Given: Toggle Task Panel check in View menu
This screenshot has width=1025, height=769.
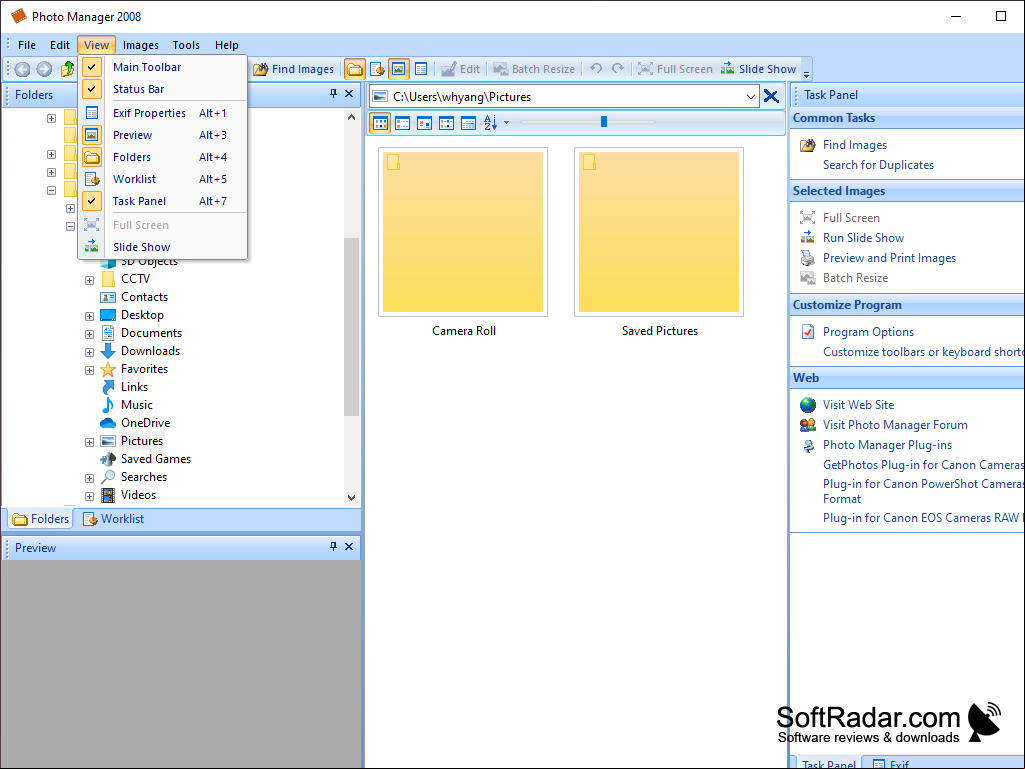Looking at the screenshot, I should coord(92,201).
